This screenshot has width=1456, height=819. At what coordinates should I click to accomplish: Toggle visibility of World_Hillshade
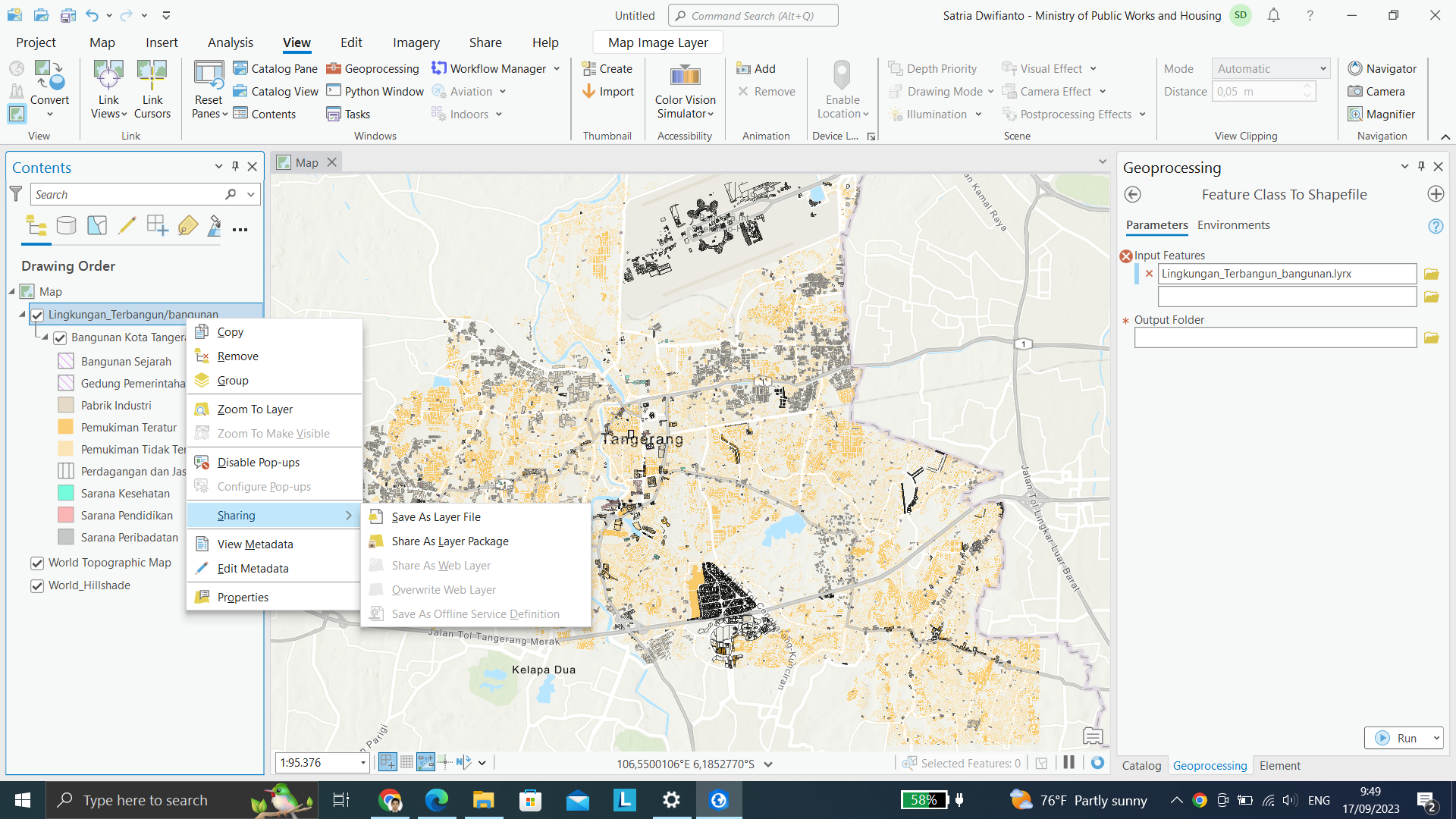pyautogui.click(x=37, y=585)
